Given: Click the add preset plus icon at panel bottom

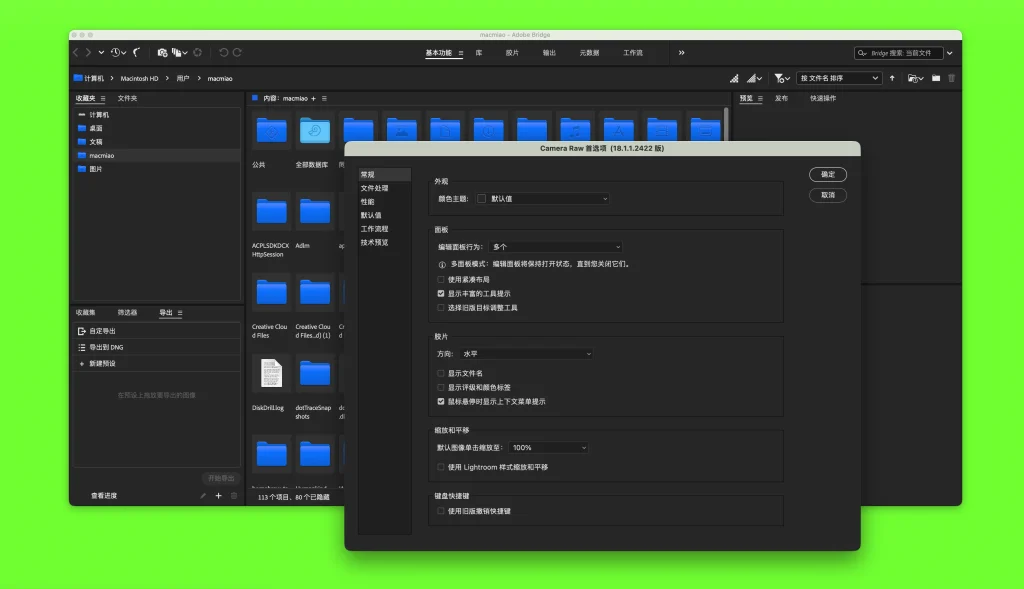Looking at the screenshot, I should point(218,496).
